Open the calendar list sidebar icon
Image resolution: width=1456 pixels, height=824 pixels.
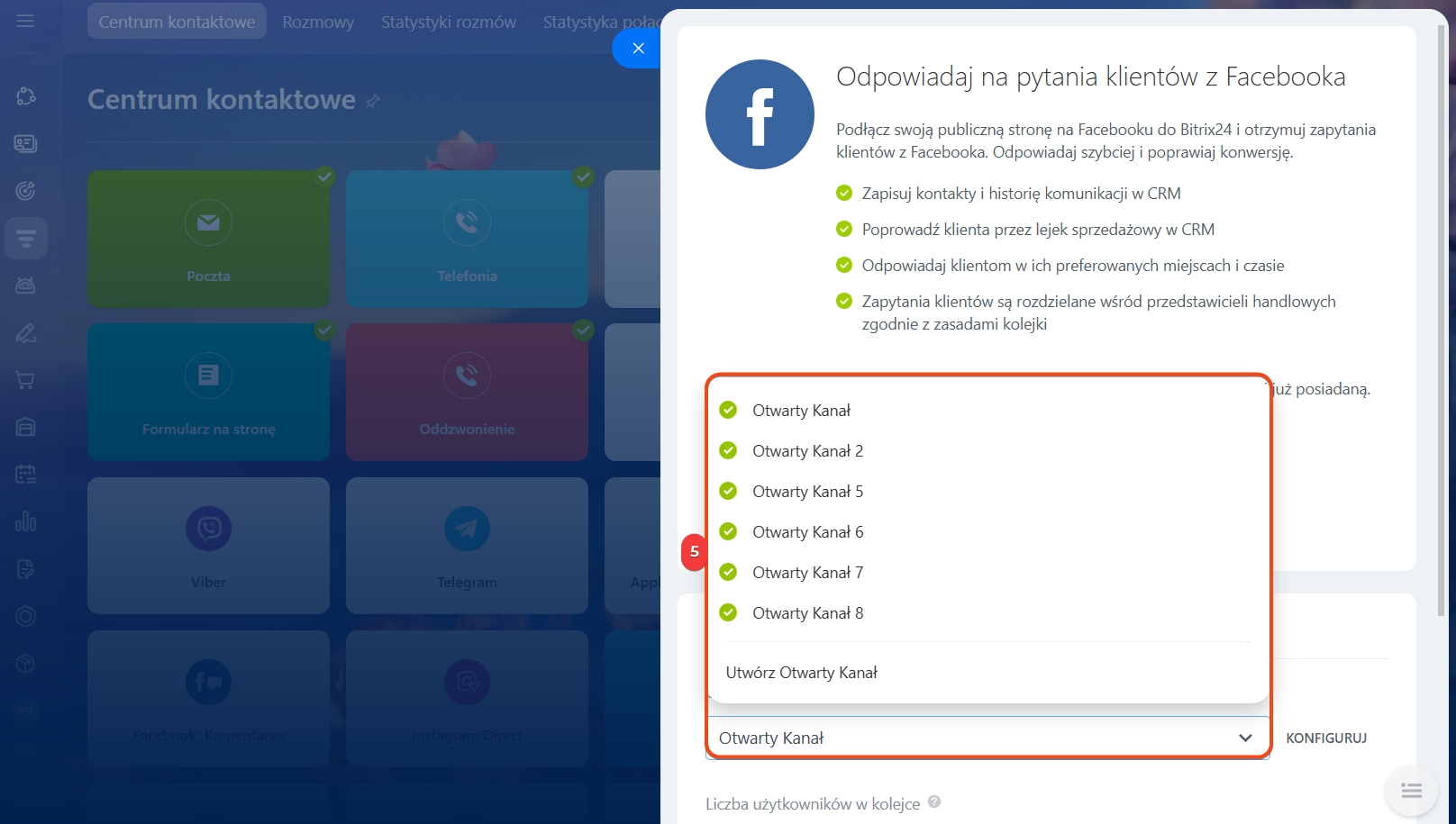coord(25,475)
